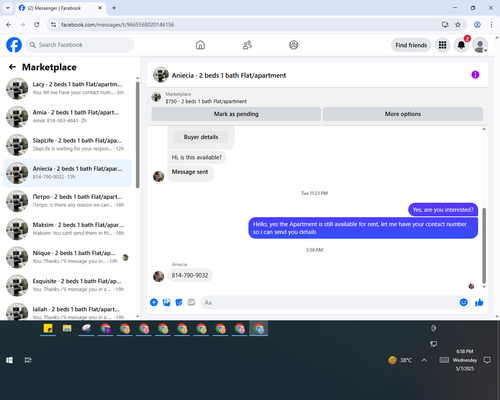Send a thumbs up like
Screen dimensions: 500x400
click(x=479, y=302)
